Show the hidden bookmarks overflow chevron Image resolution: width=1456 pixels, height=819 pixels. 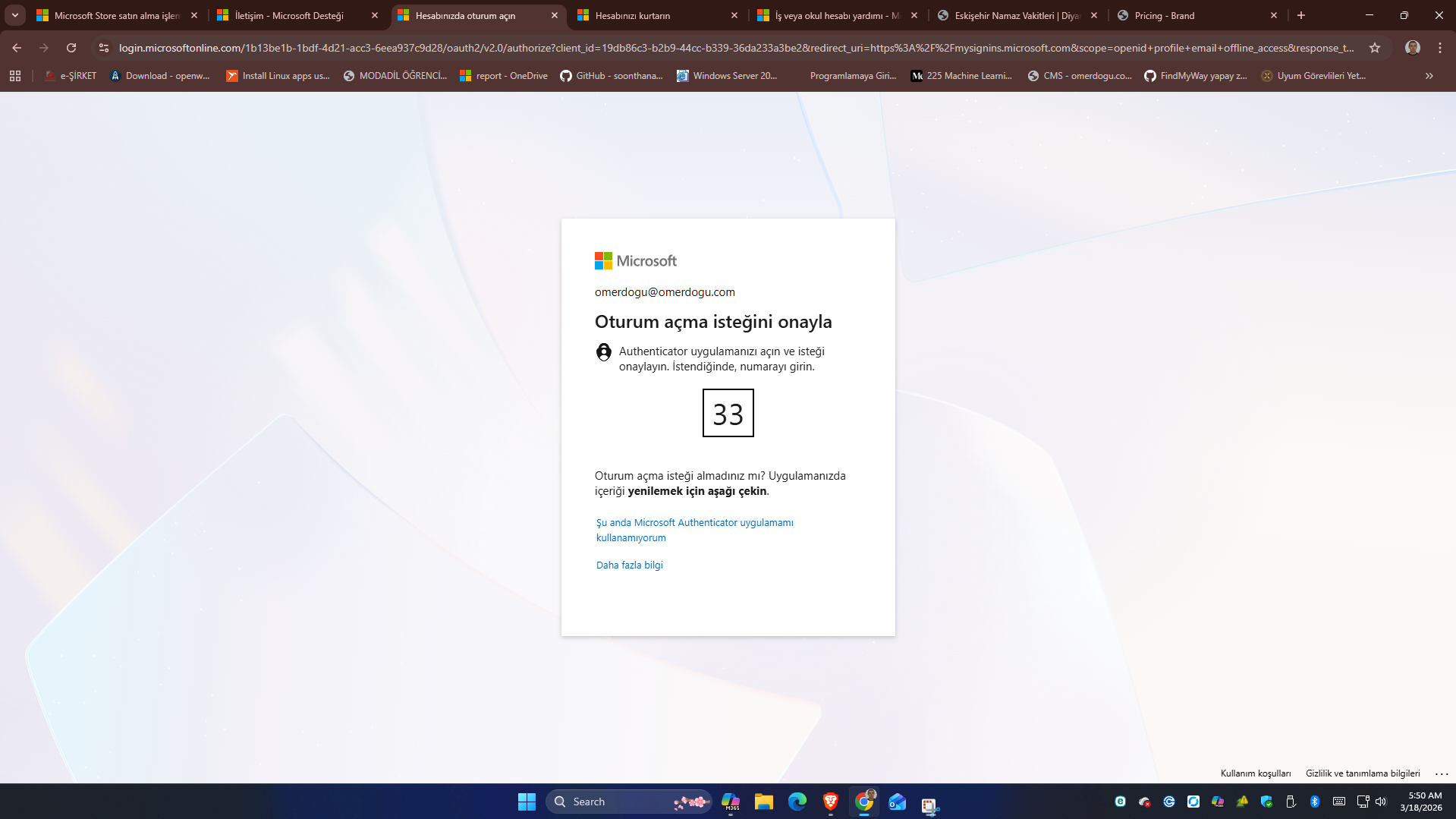[x=1429, y=76]
